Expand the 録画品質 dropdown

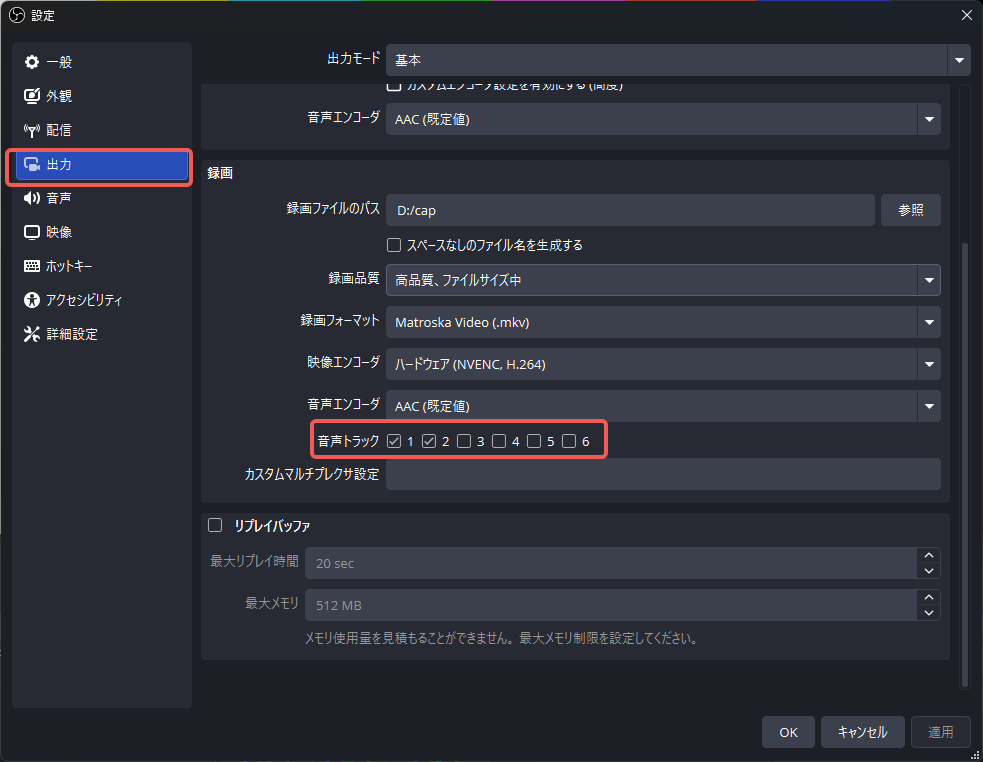[663, 280]
